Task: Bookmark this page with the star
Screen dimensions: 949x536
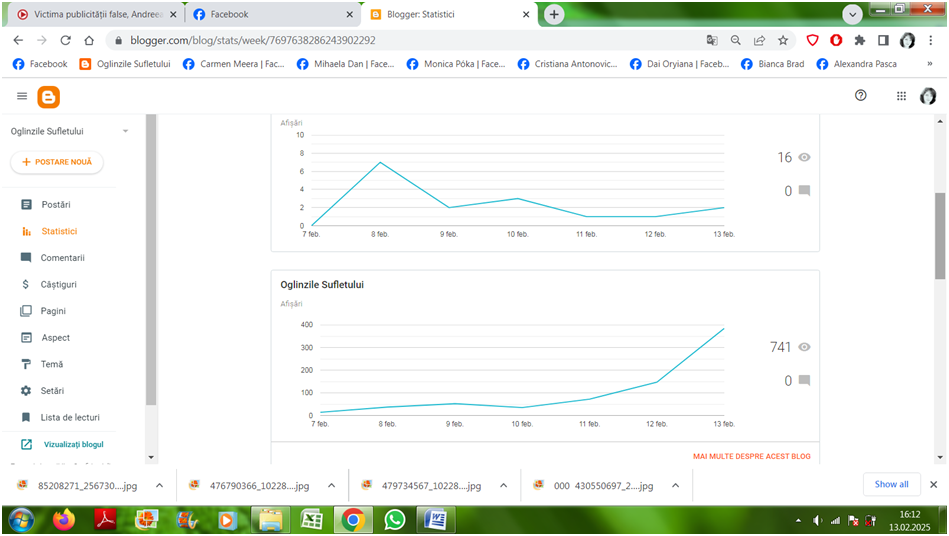Action: [x=783, y=40]
